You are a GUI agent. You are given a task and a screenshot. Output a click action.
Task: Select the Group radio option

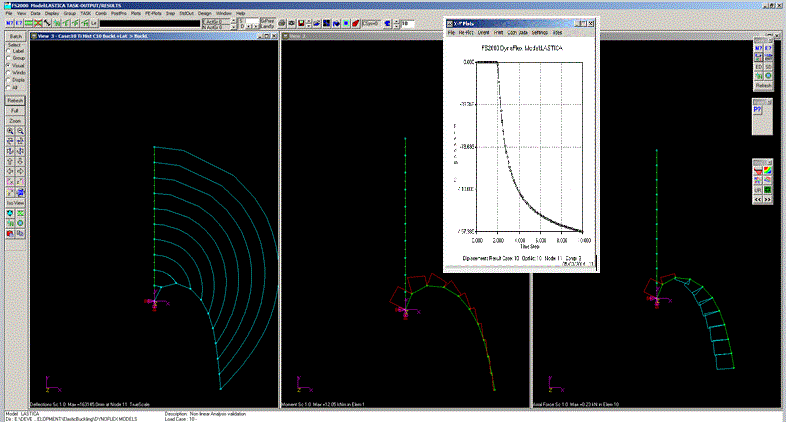point(9,59)
